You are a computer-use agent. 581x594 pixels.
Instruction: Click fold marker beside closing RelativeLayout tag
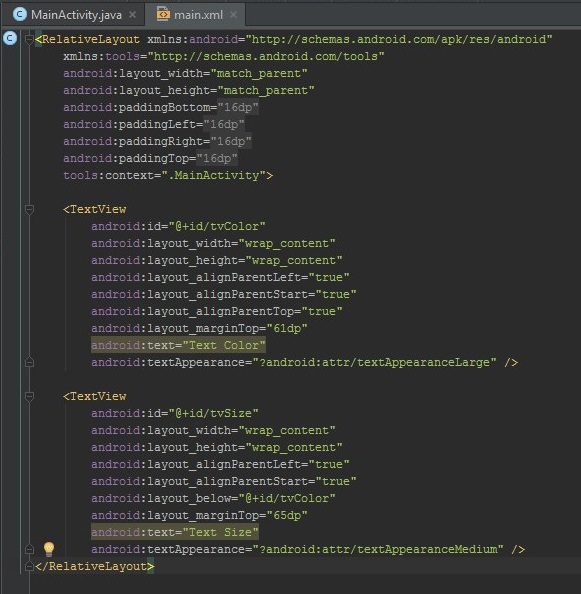tap(29, 566)
